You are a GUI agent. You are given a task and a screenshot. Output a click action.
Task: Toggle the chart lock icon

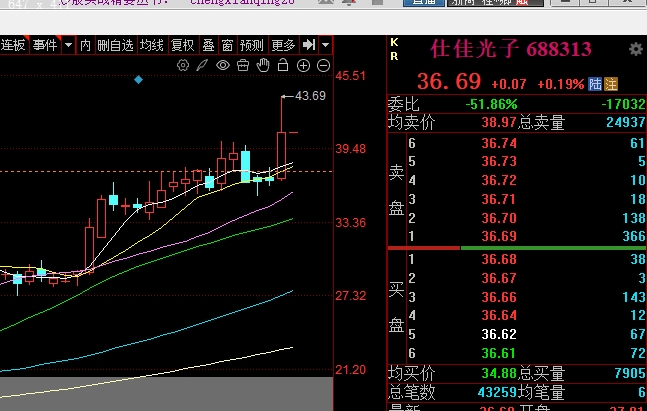283,65
